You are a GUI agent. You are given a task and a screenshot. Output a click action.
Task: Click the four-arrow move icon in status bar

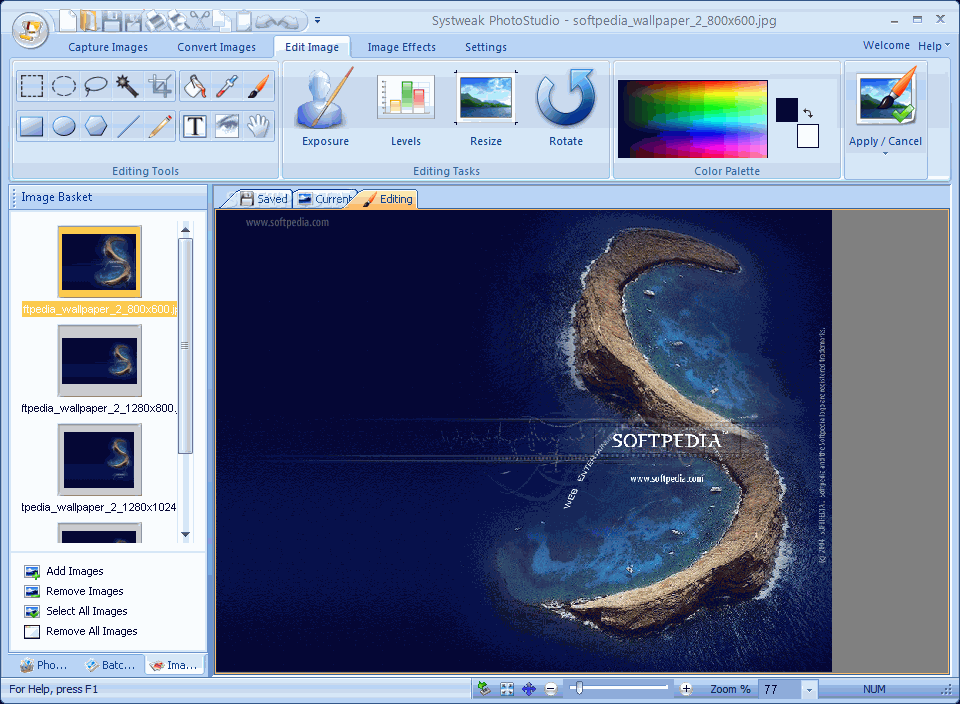[x=529, y=689]
